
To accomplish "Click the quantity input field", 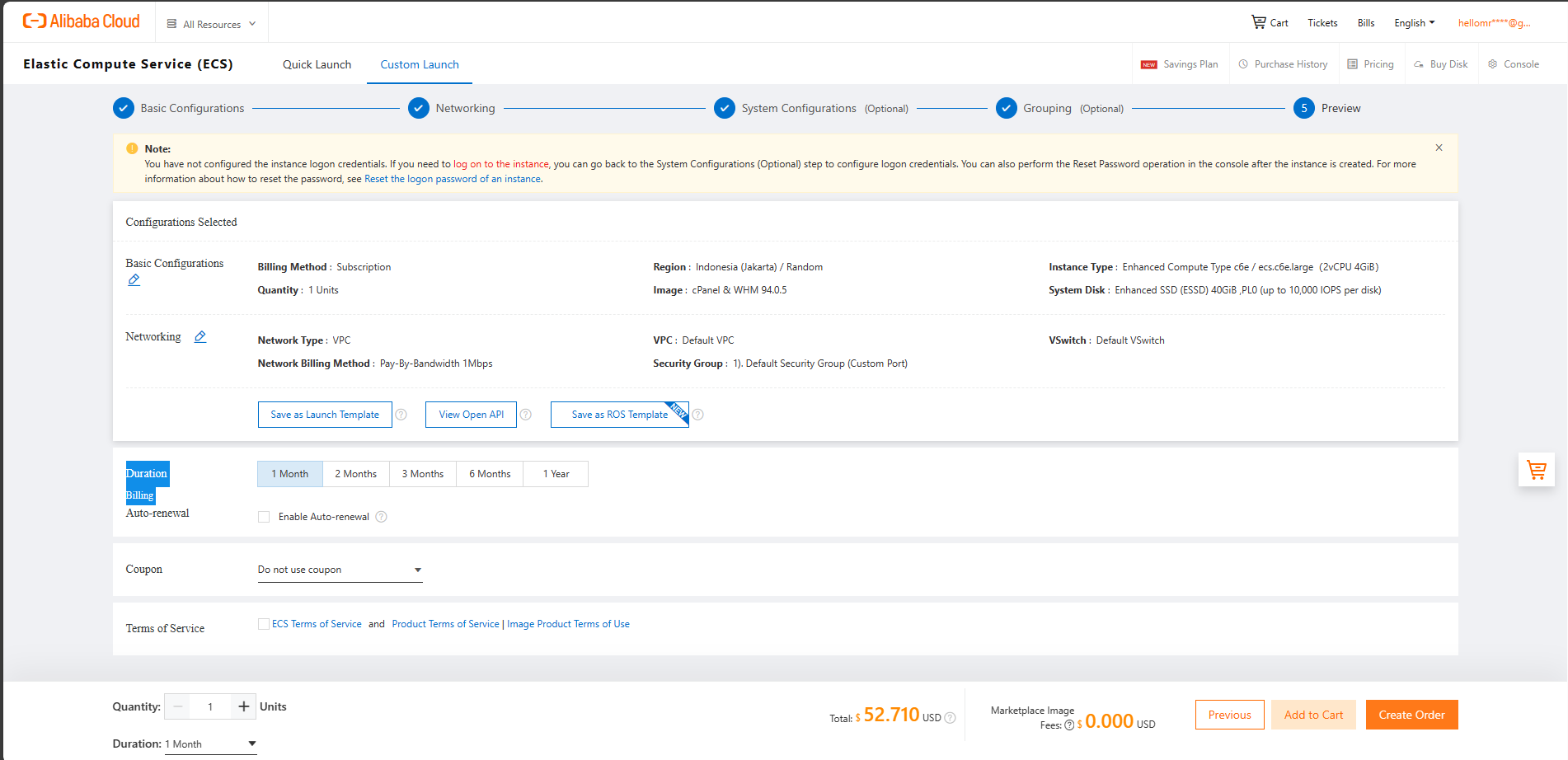I will coord(210,706).
